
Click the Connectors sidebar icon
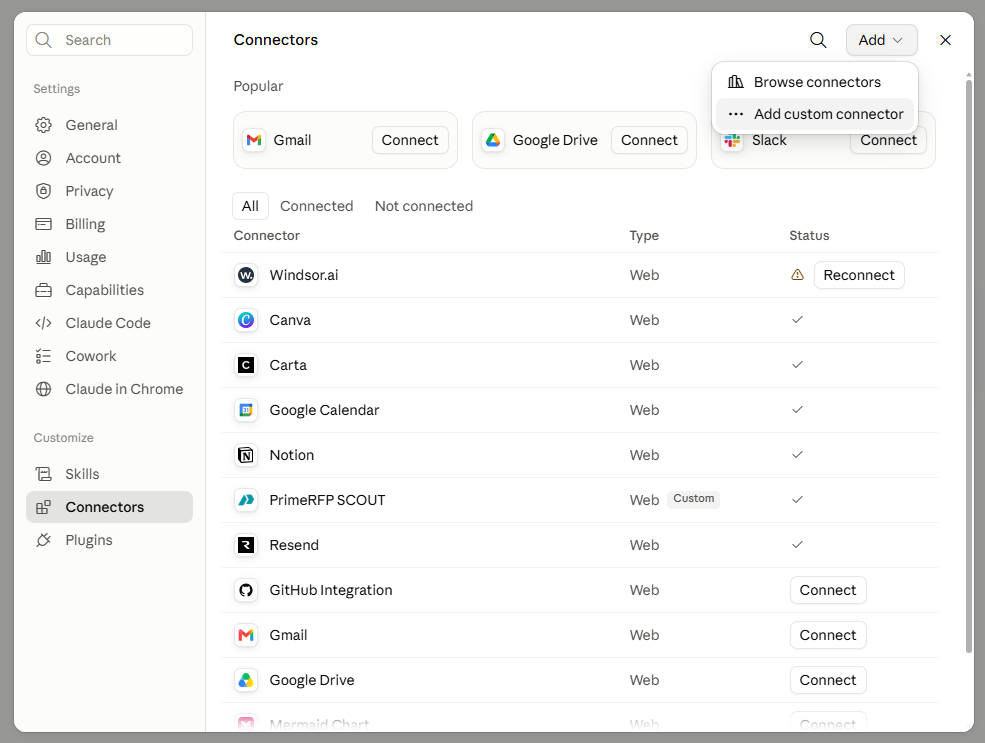tap(43, 507)
